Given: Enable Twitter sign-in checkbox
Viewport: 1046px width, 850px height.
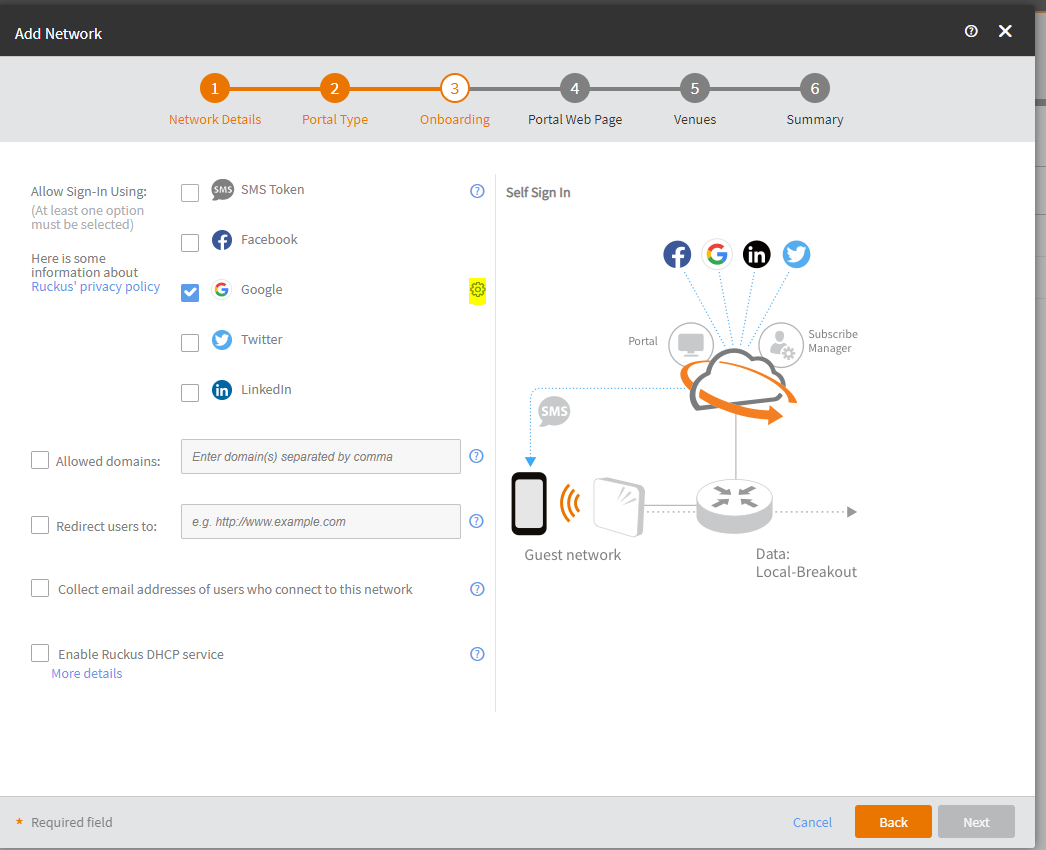Looking at the screenshot, I should [190, 343].
